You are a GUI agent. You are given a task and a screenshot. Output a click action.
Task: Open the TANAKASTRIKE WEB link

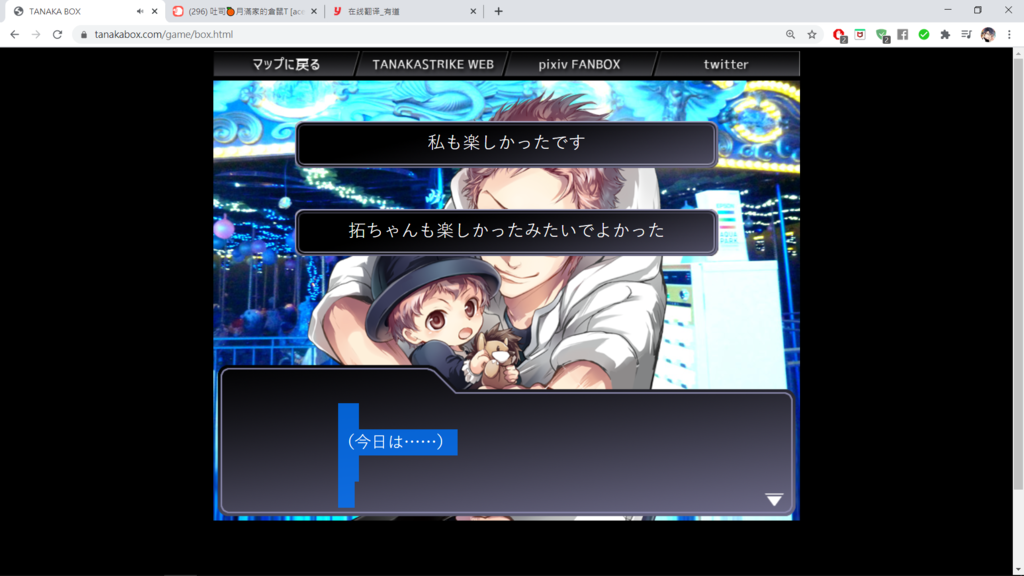click(433, 64)
